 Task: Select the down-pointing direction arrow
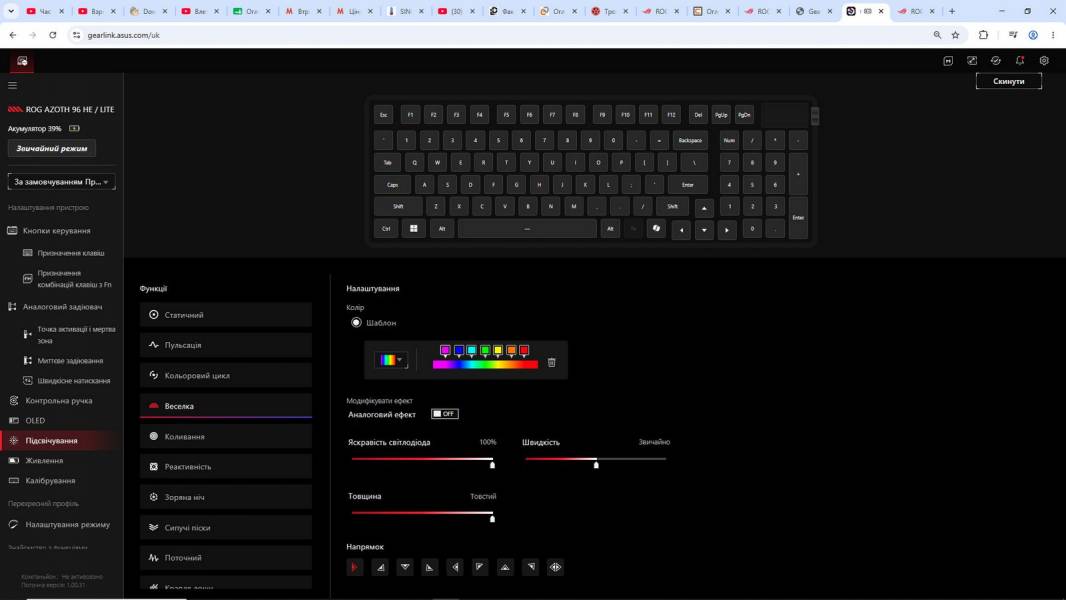[x=405, y=567]
